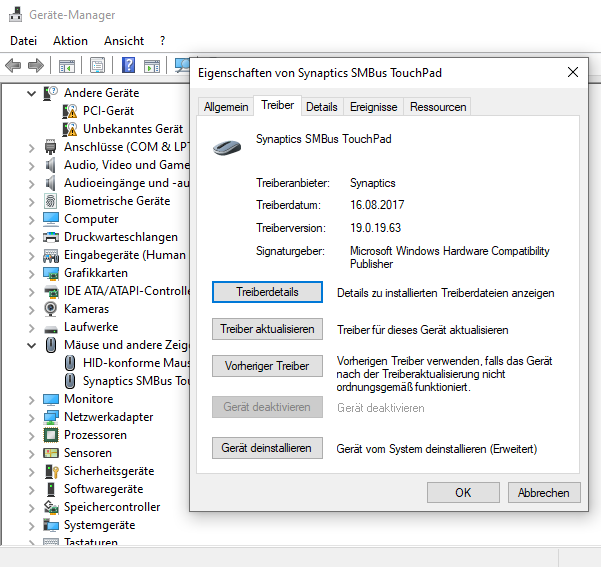This screenshot has height=567, width=601.
Task: Switch to the Ressourcen tab
Action: pyautogui.click(x=438, y=107)
